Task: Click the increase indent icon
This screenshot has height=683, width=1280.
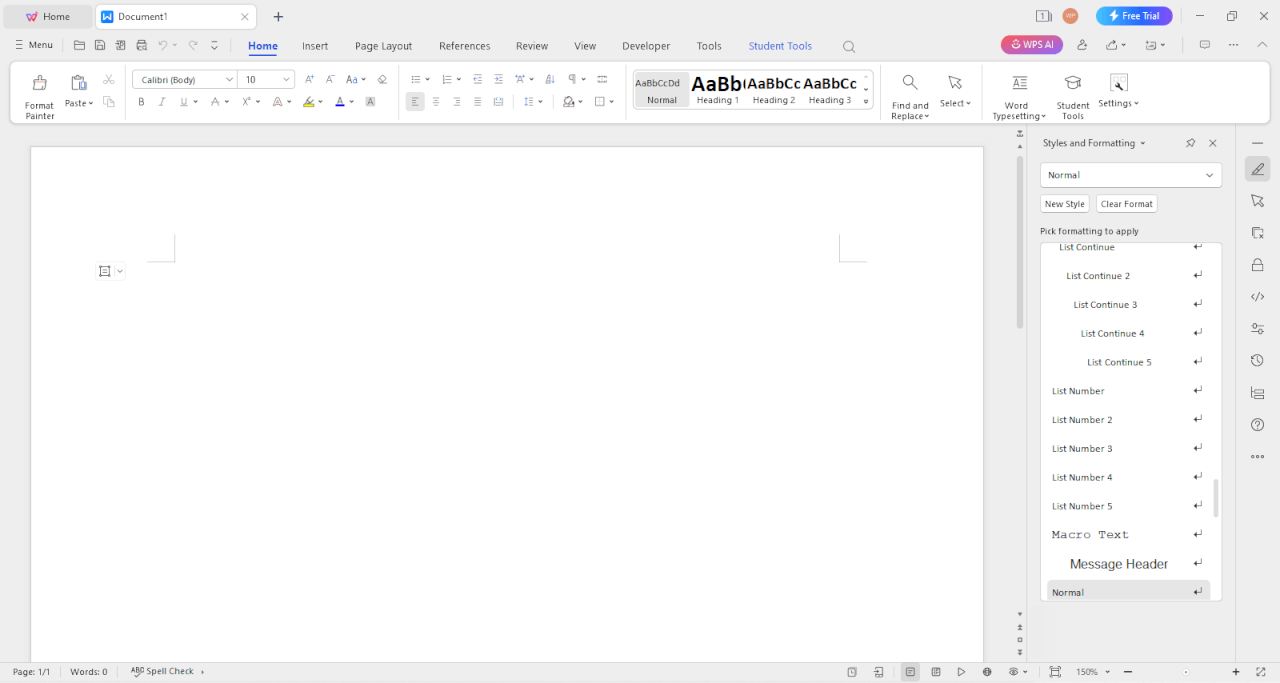Action: pos(498,79)
